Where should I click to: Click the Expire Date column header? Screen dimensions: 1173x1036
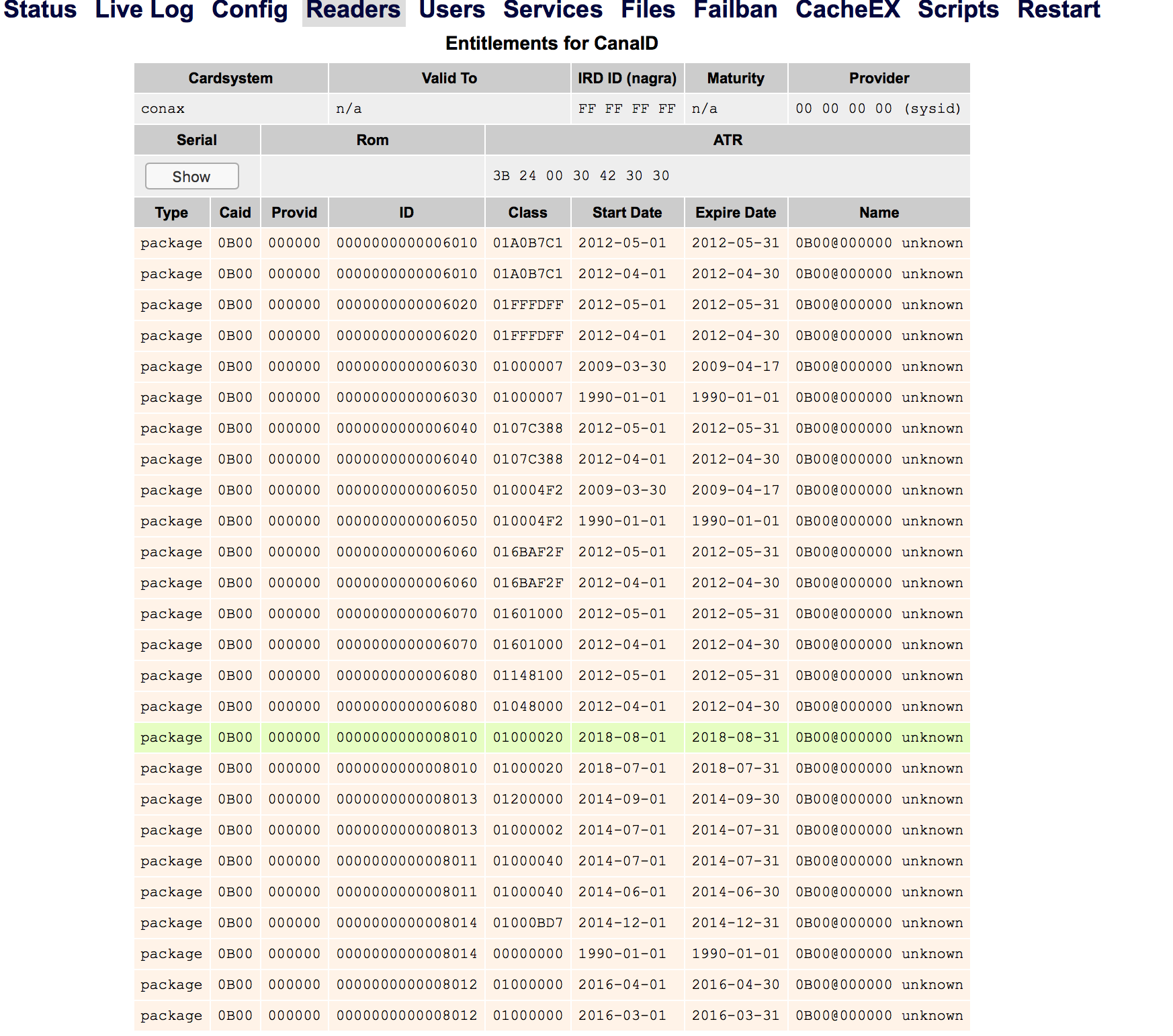click(736, 213)
